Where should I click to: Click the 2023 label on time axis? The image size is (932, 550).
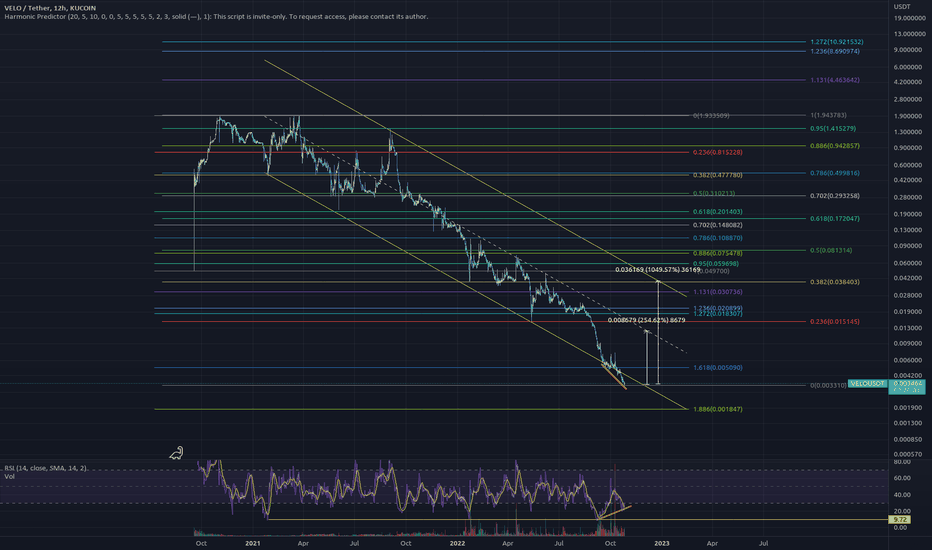tap(662, 543)
